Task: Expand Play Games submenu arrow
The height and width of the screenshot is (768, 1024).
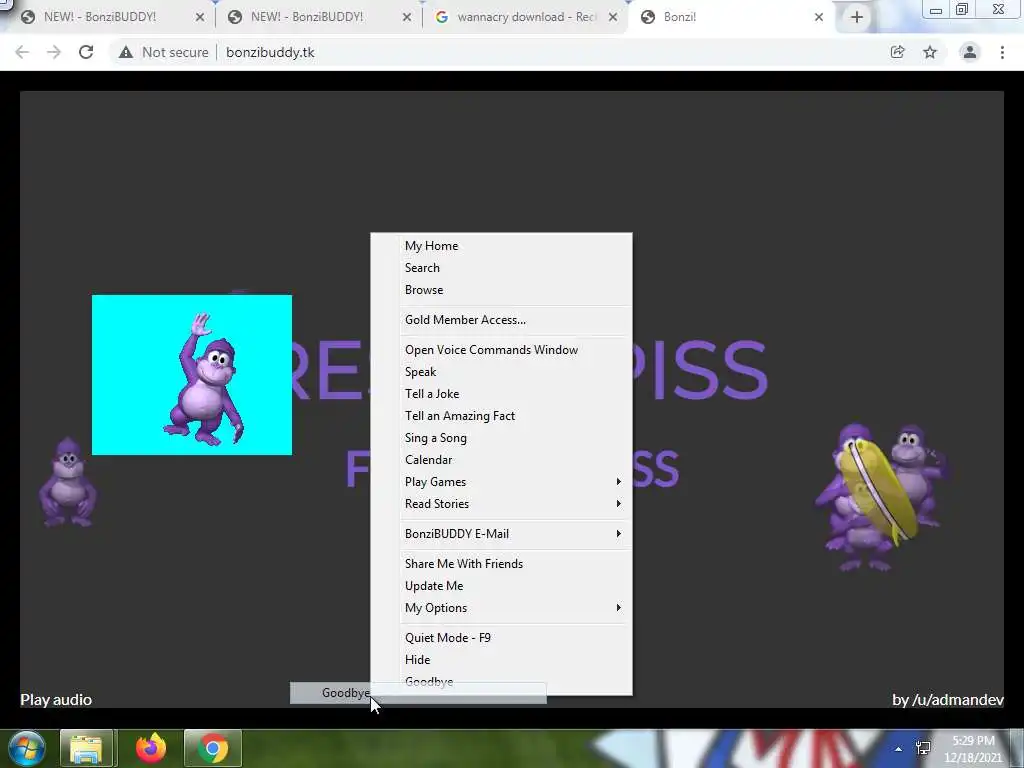Action: (x=618, y=482)
